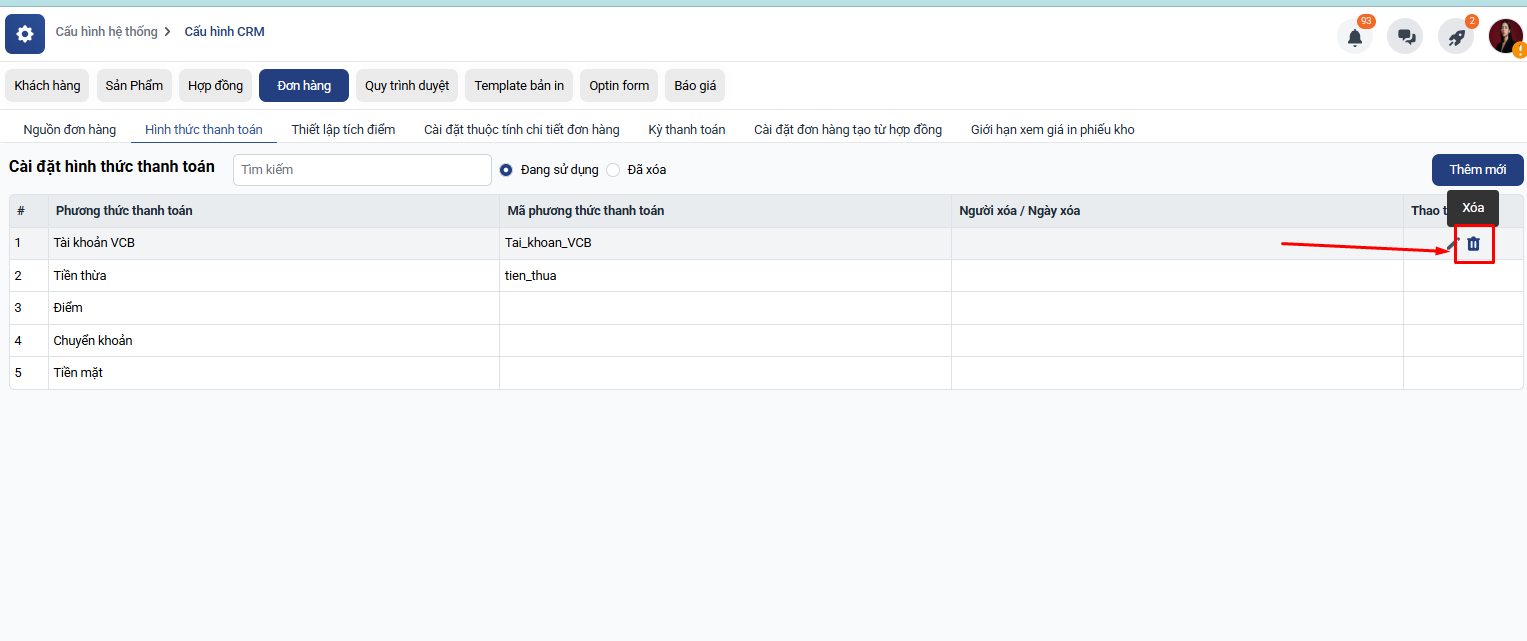Switch to Nguồn đơn hàng sub-tab
Screen dimensions: 1527x641
(70, 130)
